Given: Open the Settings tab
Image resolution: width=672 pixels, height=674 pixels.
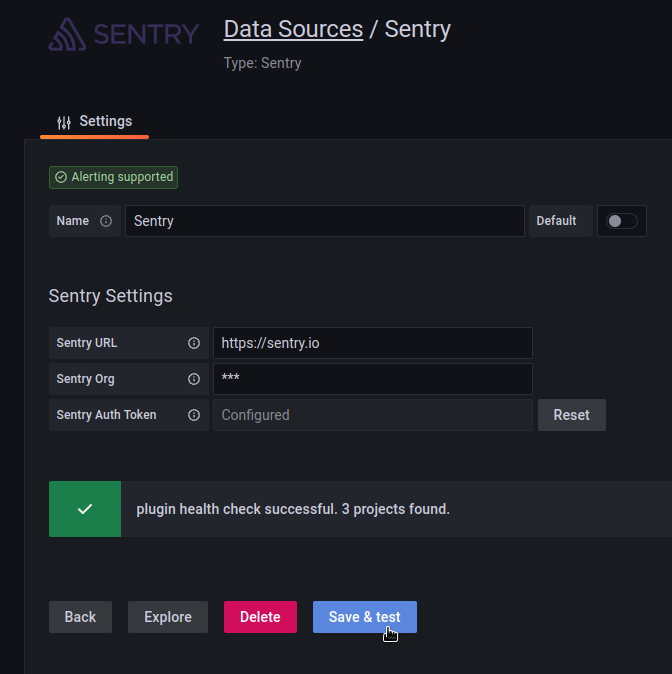Looking at the screenshot, I should (x=95, y=122).
